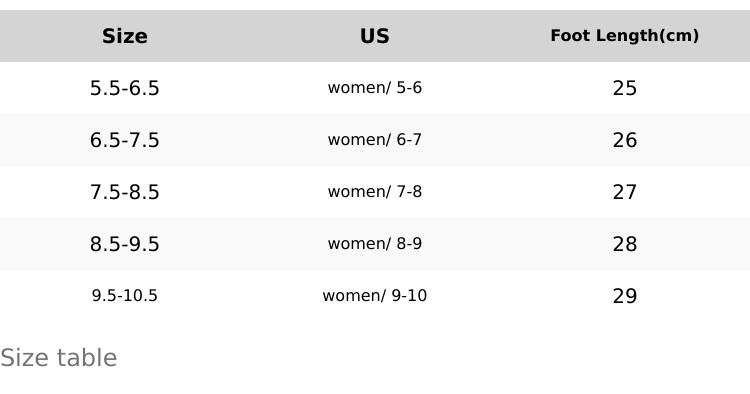Screen dimensions: 750x394
Task: Click foot length value 28
Action: point(625,244)
